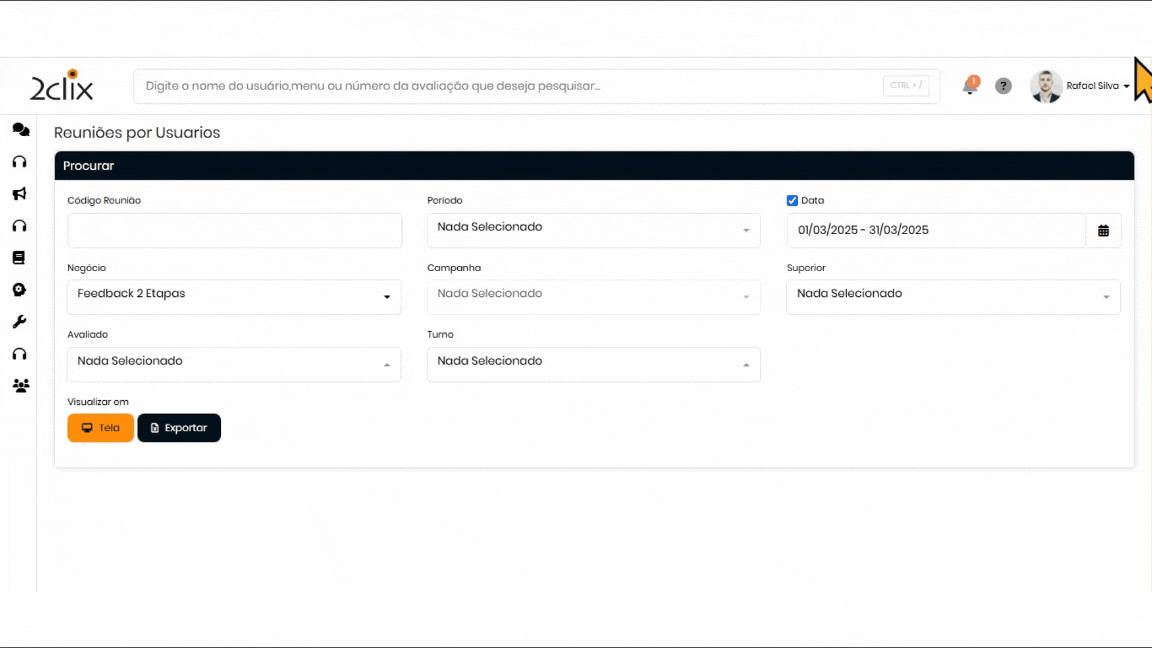Click the megaphone icon in sidebar

[x=19, y=194]
